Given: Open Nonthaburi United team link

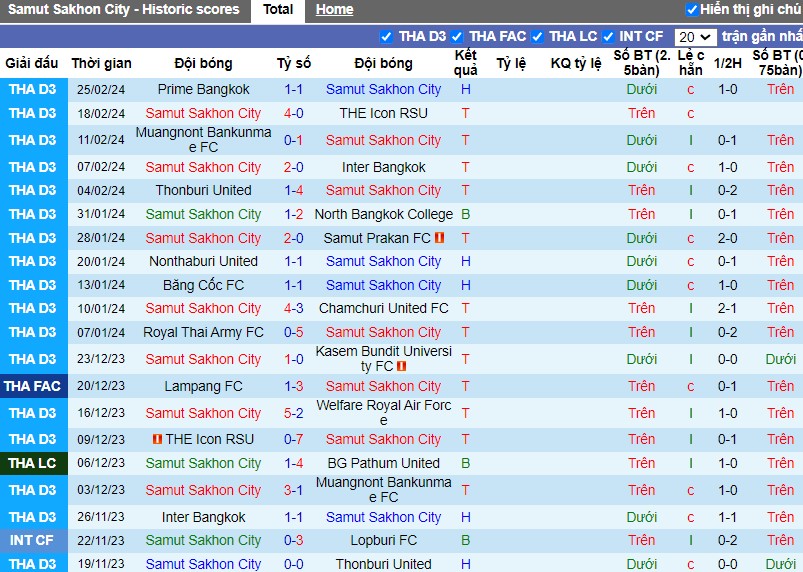Looking at the screenshot, I should click(x=203, y=261).
